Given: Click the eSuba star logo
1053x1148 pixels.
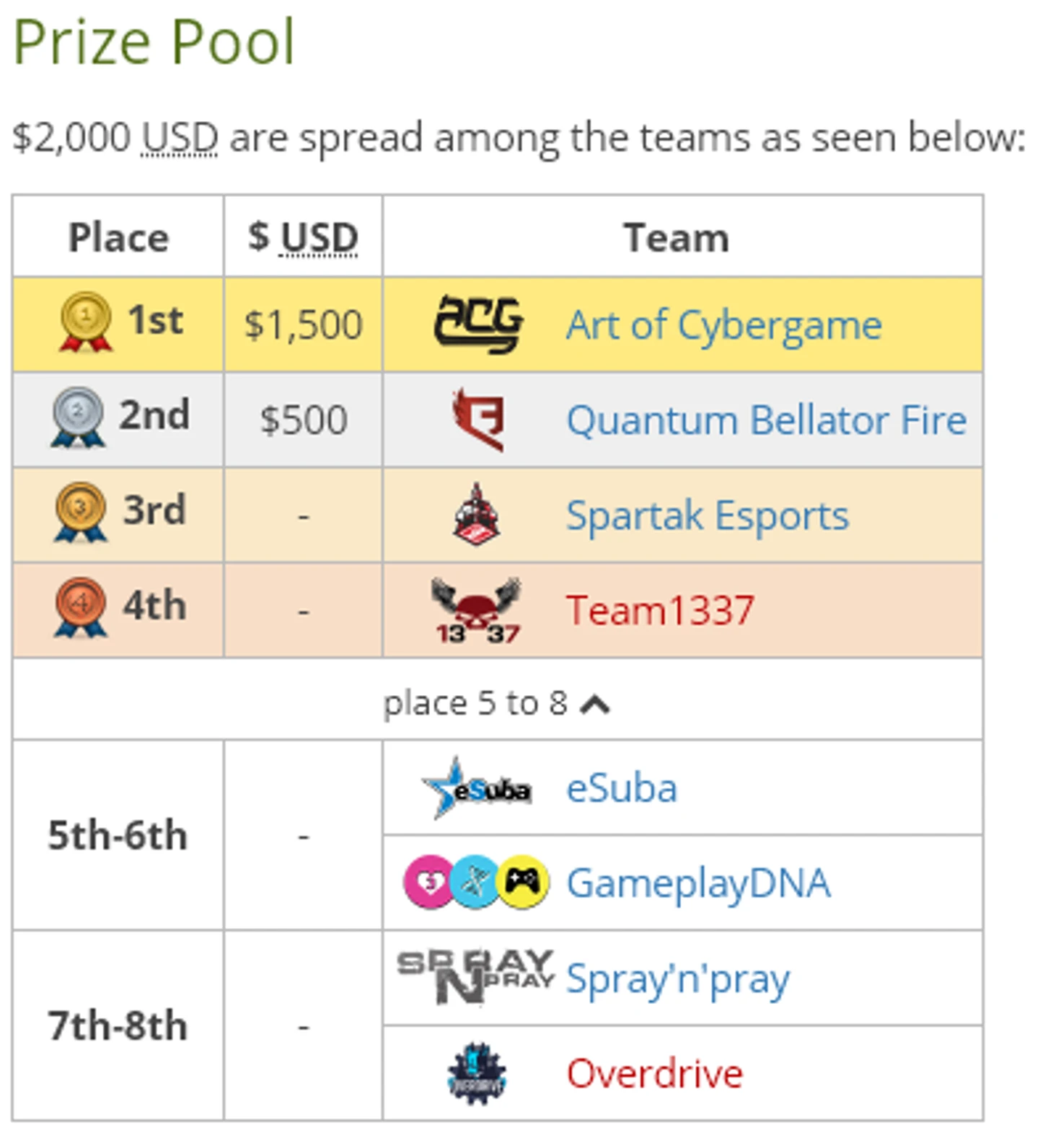Looking at the screenshot, I should pos(476,787).
